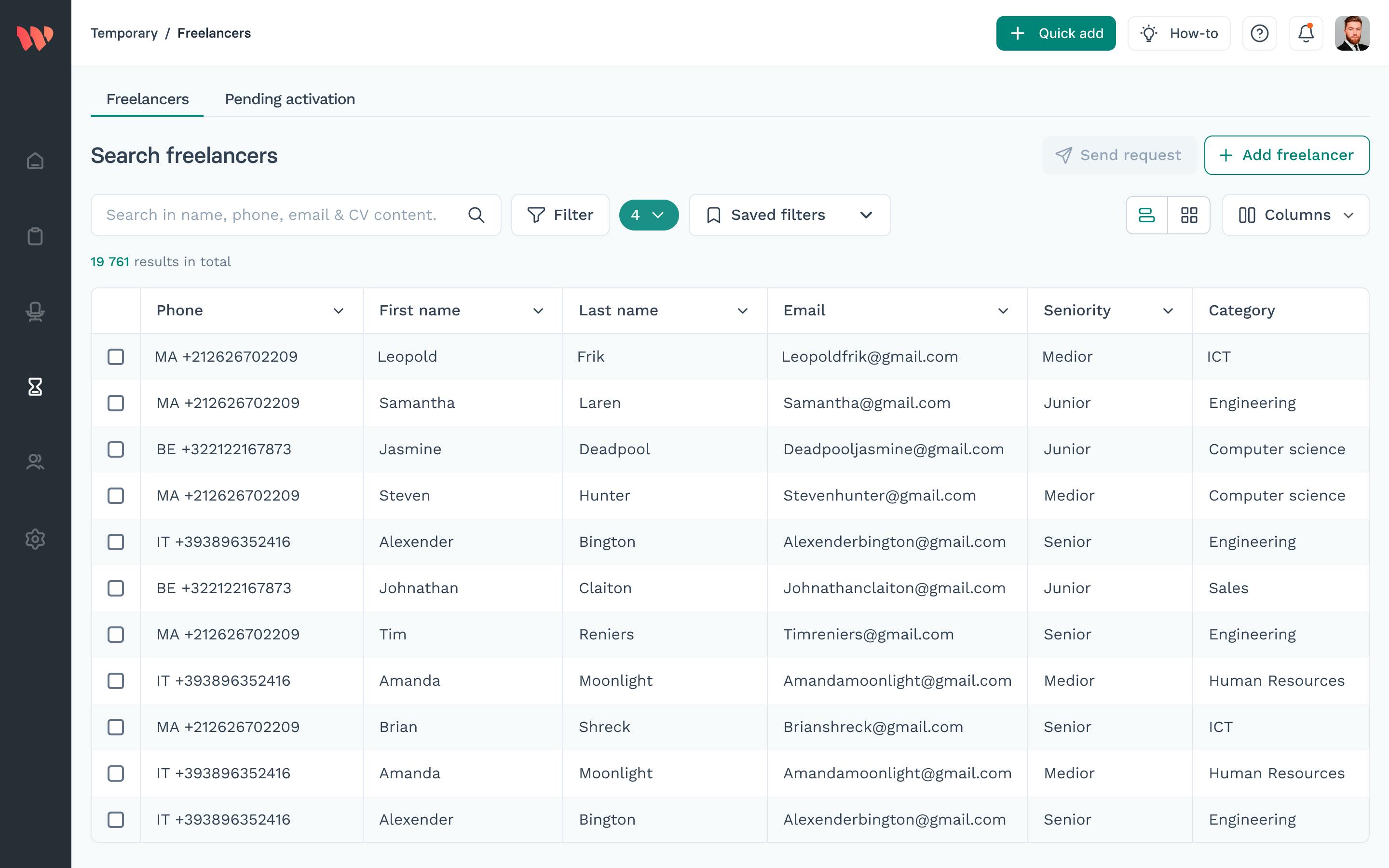The height and width of the screenshot is (868, 1389).
Task: Click the clipboard icon in sidebar
Action: pyautogui.click(x=35, y=236)
